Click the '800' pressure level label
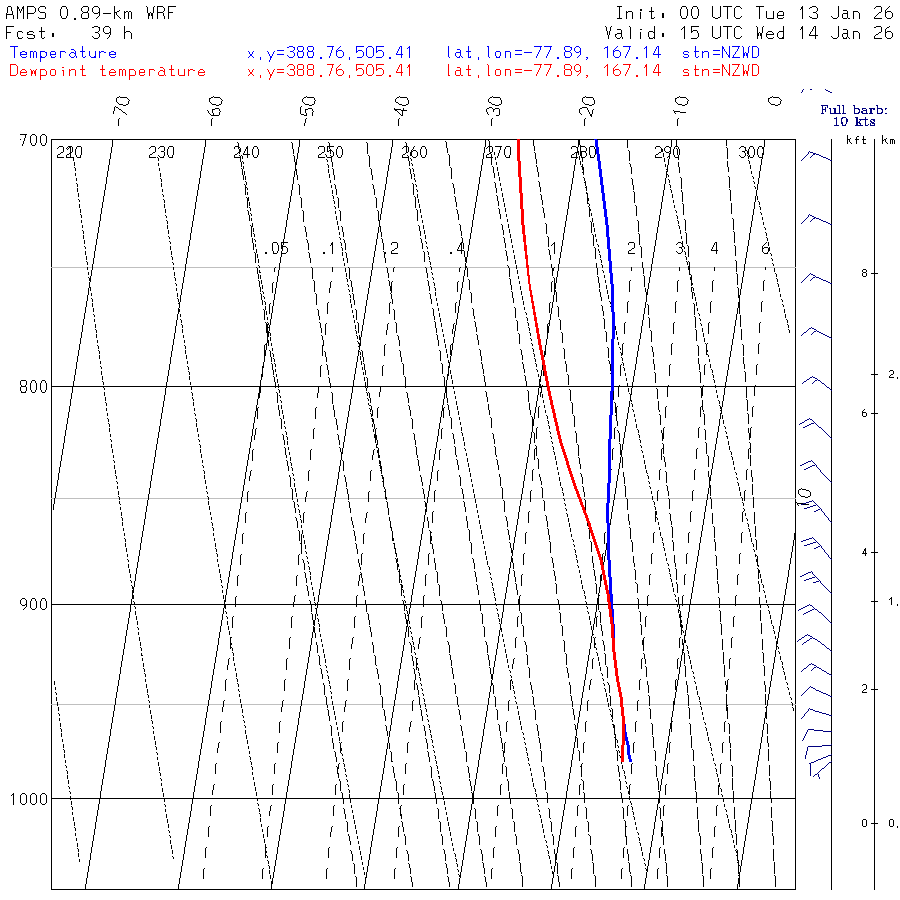Viewport: 900px width, 900px height. click(x=33, y=387)
